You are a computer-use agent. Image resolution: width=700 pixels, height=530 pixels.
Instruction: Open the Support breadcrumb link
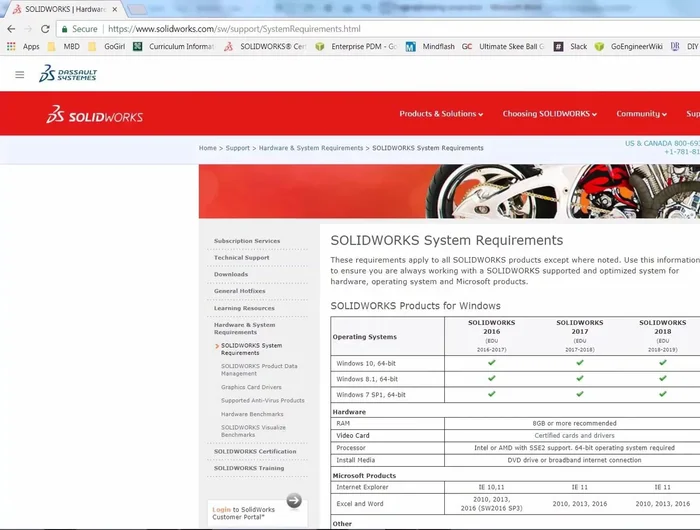(238, 148)
